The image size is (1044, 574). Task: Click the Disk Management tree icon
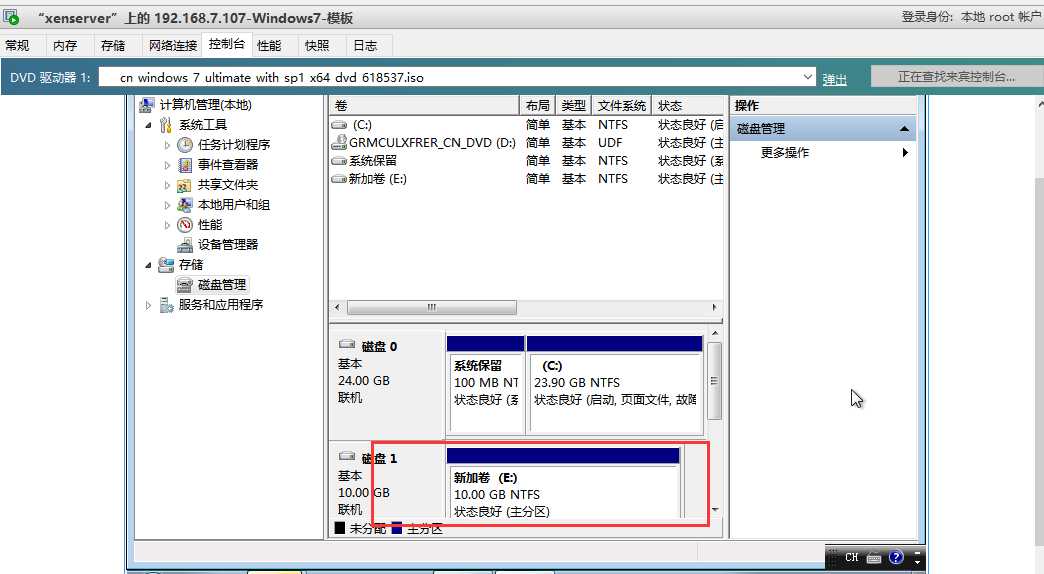coord(185,285)
